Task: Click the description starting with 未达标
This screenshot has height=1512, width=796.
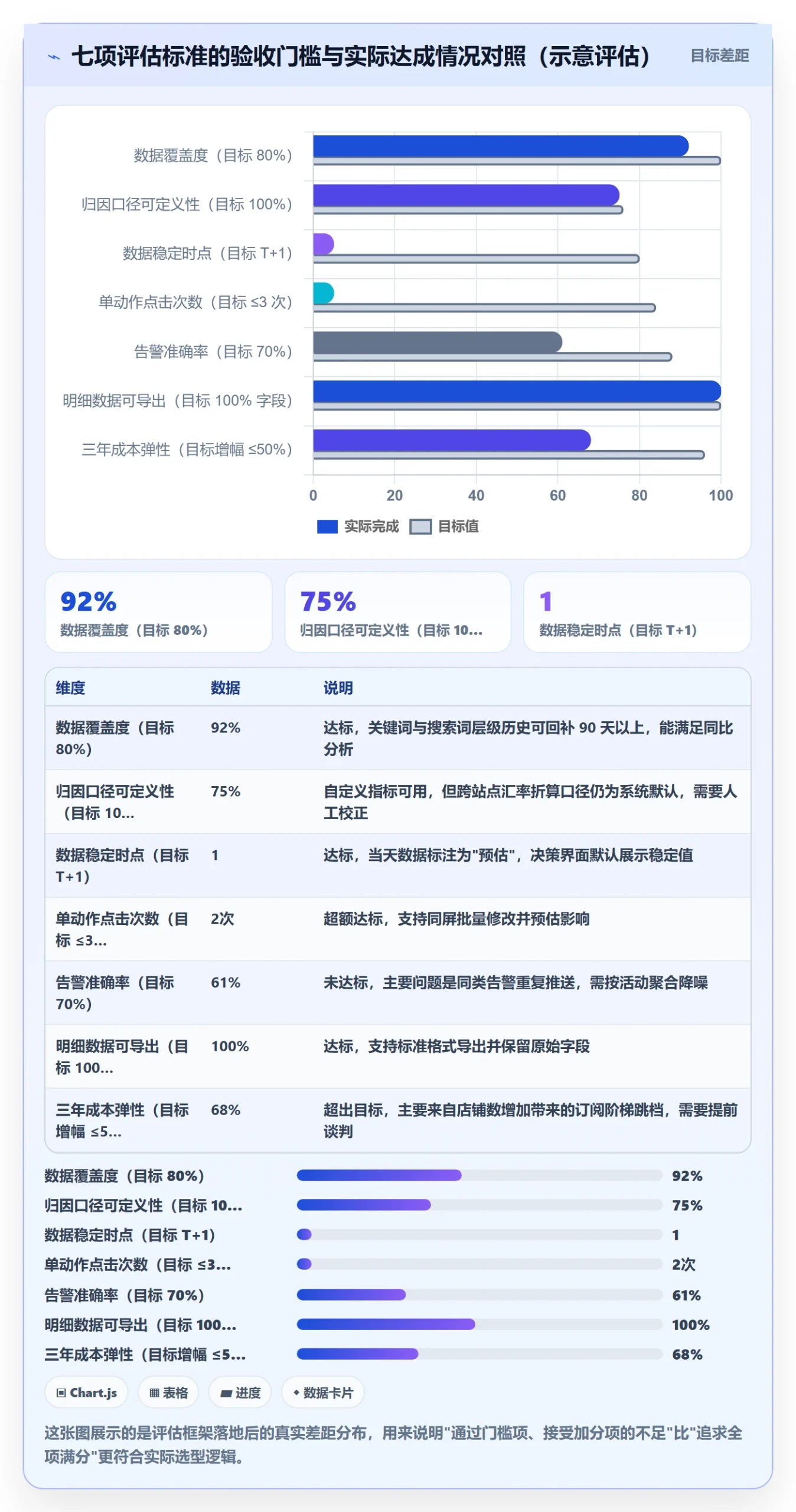Action: pyautogui.click(x=516, y=982)
